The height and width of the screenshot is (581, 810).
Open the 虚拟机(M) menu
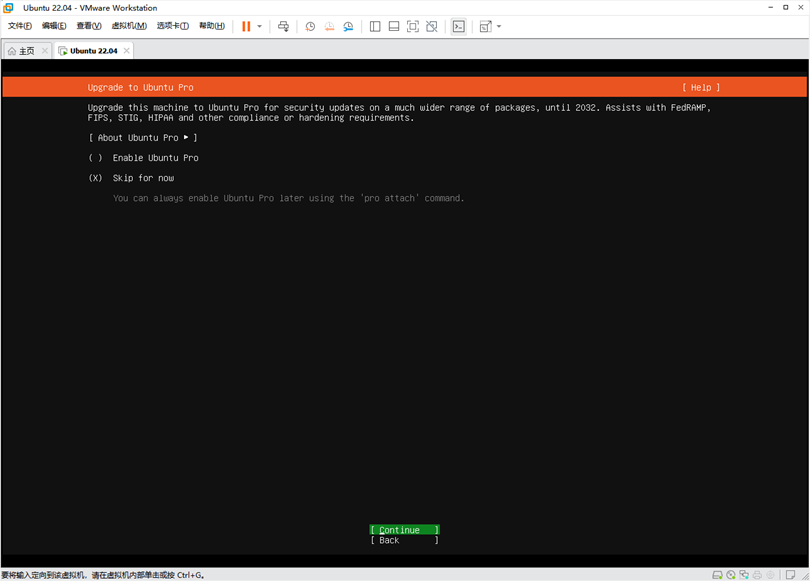pyautogui.click(x=129, y=26)
